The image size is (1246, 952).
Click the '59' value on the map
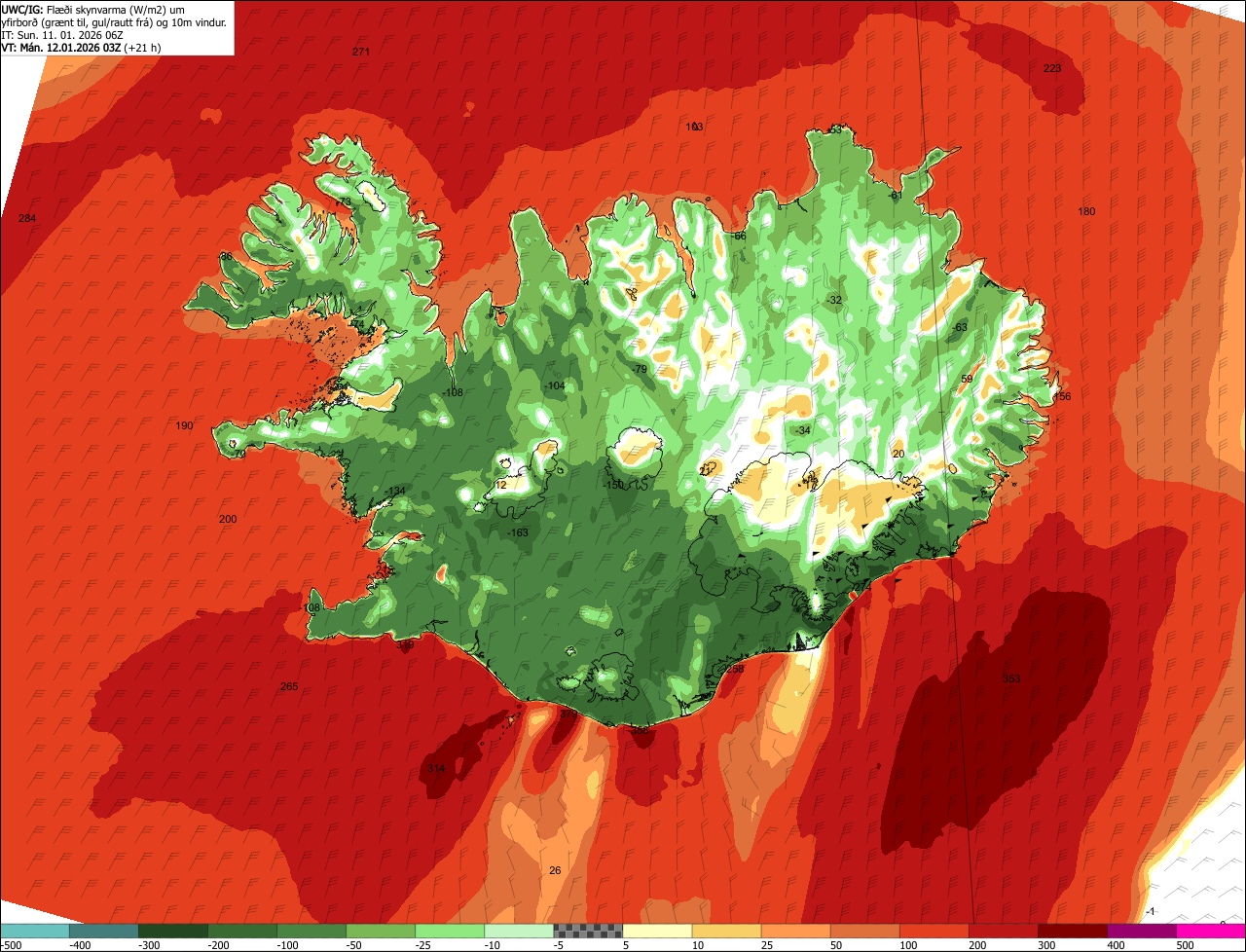[967, 380]
